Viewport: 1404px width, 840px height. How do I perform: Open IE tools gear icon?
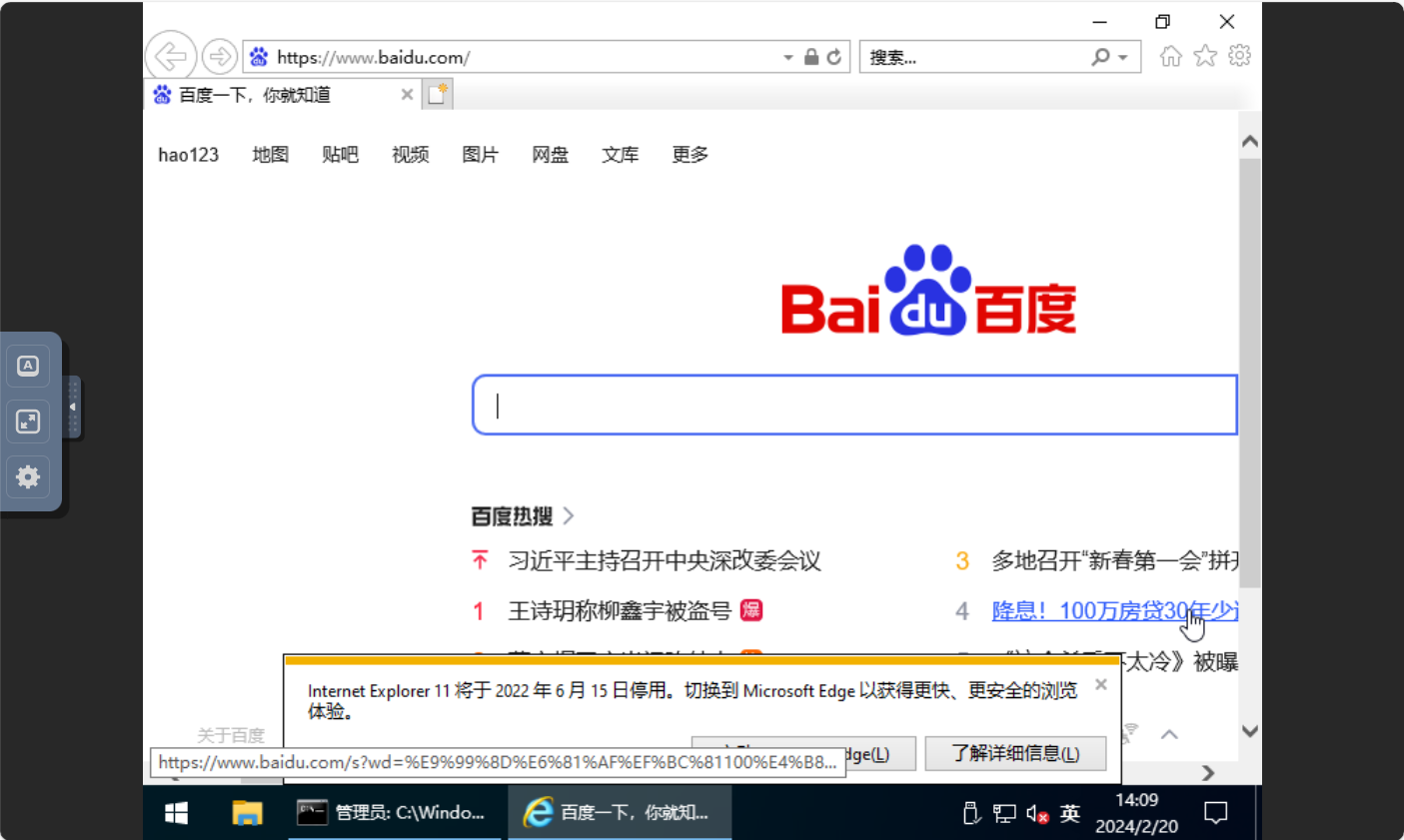(1239, 56)
